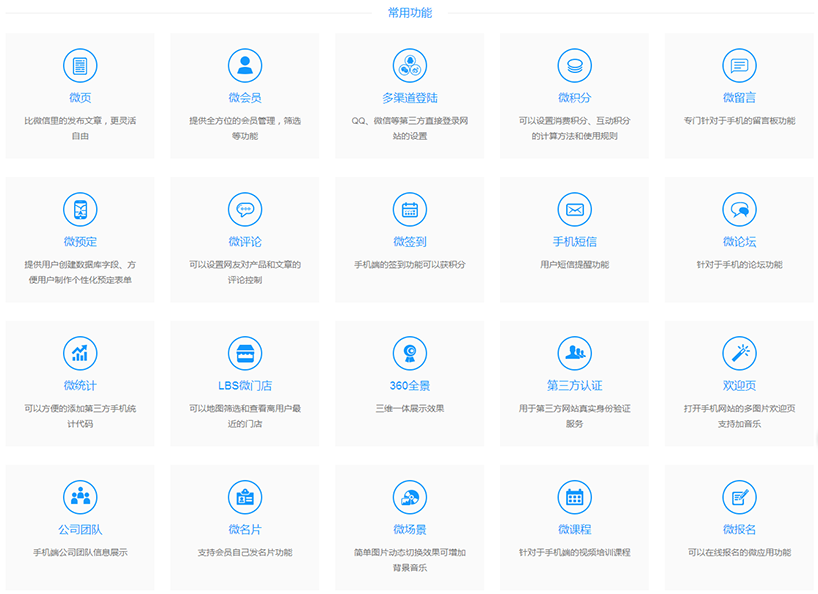Click the 微积分 coins icon
This screenshot has width=818, height=594.
pyautogui.click(x=574, y=66)
